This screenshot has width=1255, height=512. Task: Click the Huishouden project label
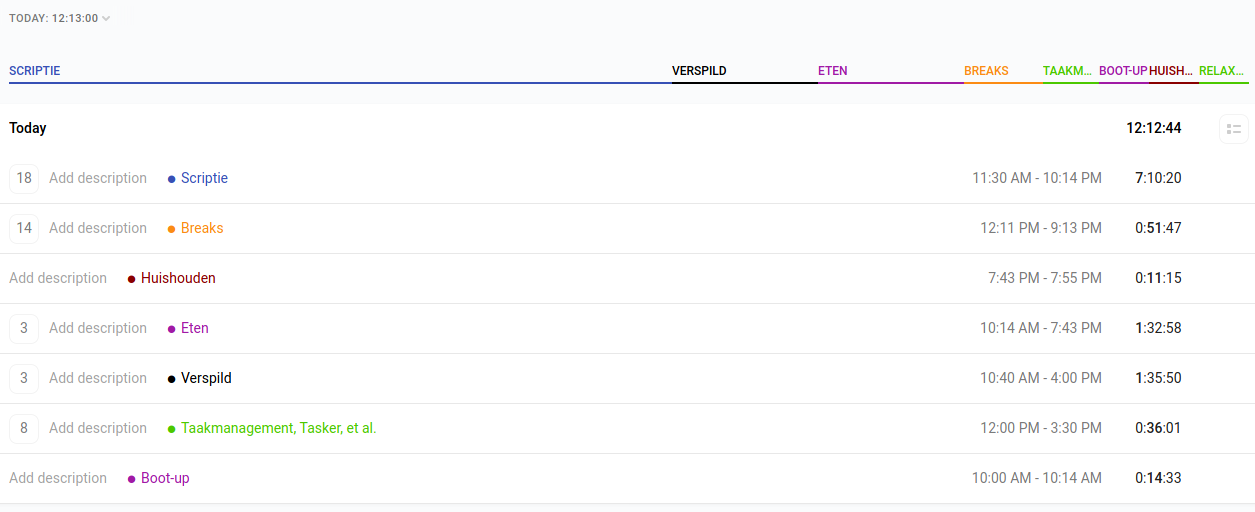click(x=178, y=278)
